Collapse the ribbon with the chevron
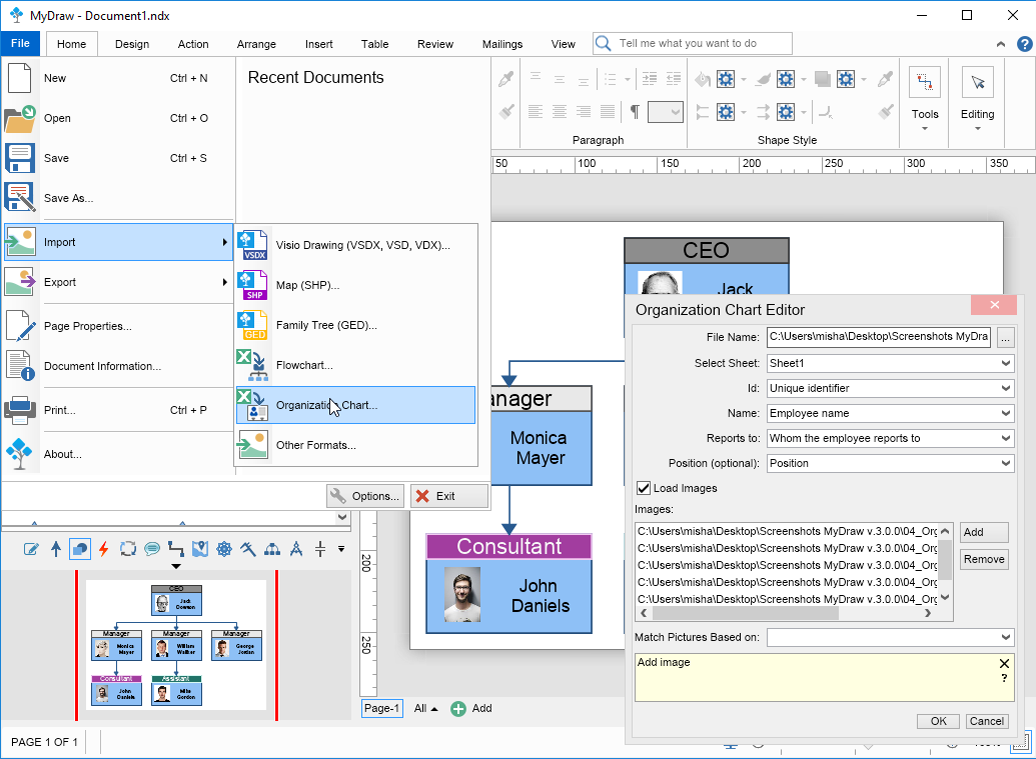 [x=1000, y=44]
